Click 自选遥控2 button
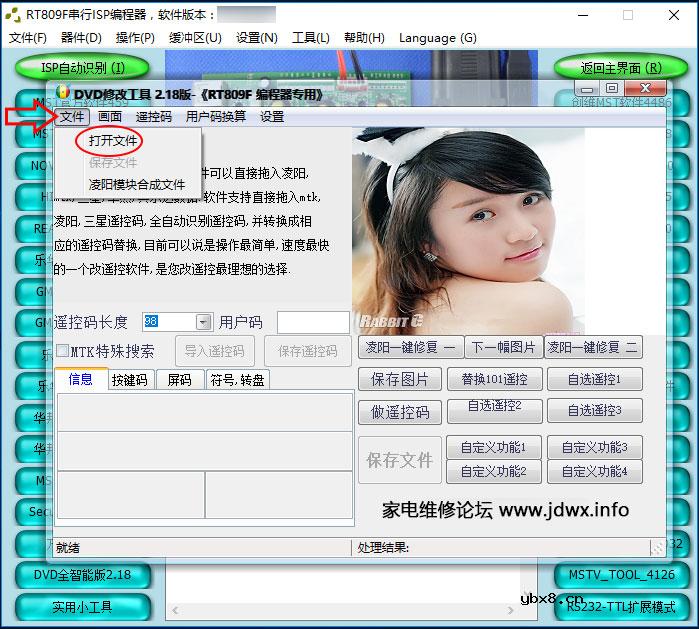Screen dimensions: 699x629 click(x=495, y=411)
